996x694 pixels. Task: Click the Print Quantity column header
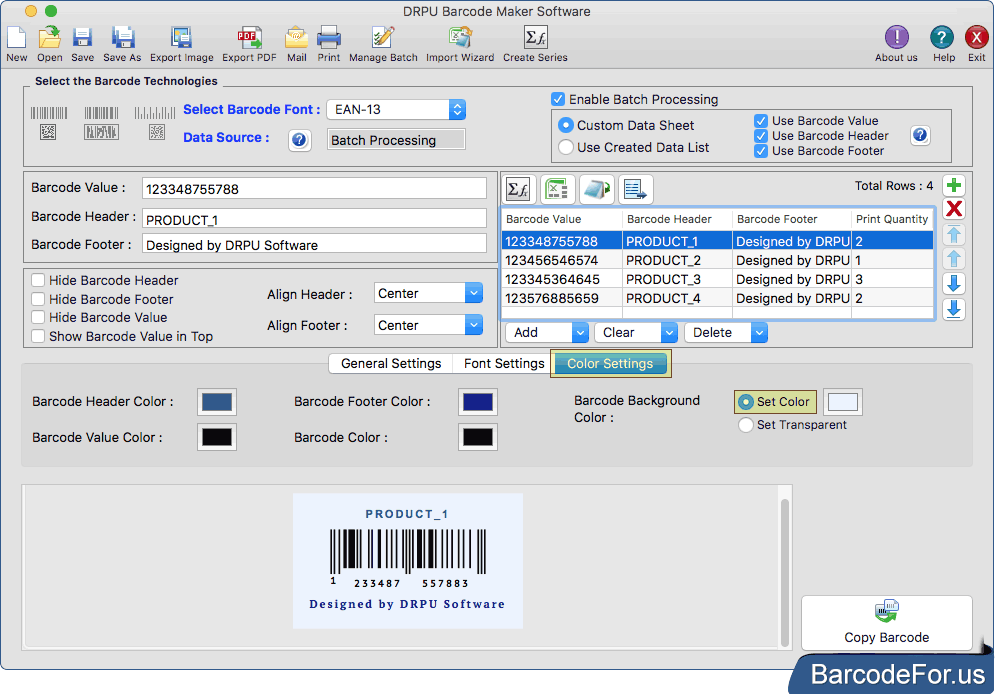click(892, 219)
